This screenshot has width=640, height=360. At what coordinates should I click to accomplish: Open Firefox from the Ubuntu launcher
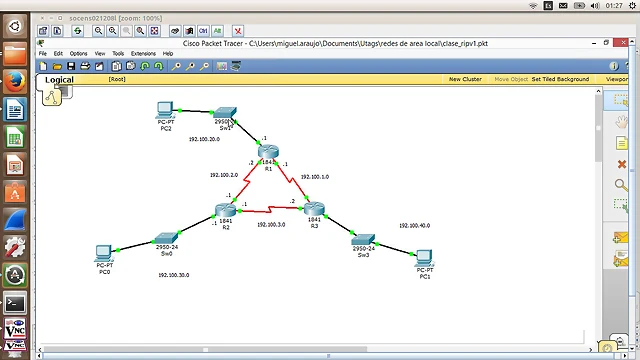point(15,81)
